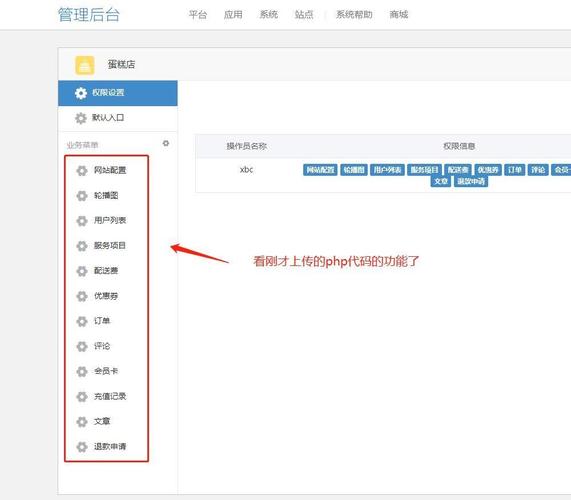Click the gear icon beside 轮播图

click(82, 196)
